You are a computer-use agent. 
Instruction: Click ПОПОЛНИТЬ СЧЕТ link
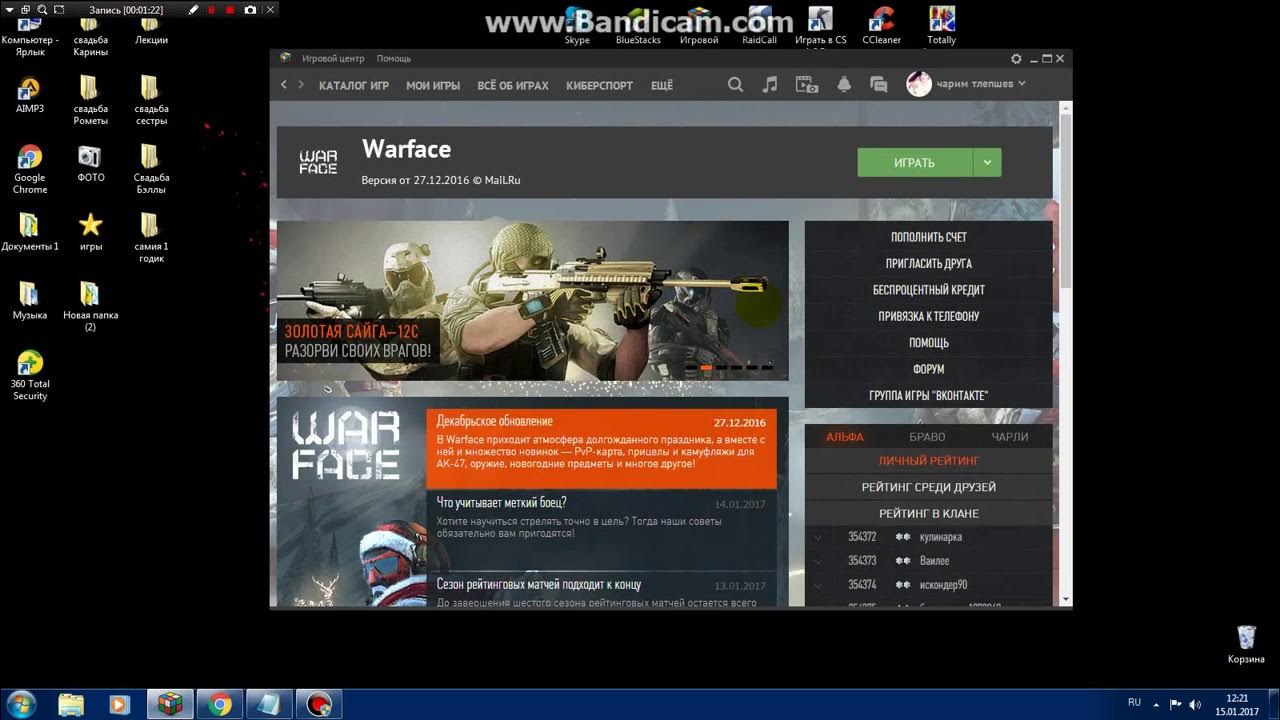(x=929, y=237)
